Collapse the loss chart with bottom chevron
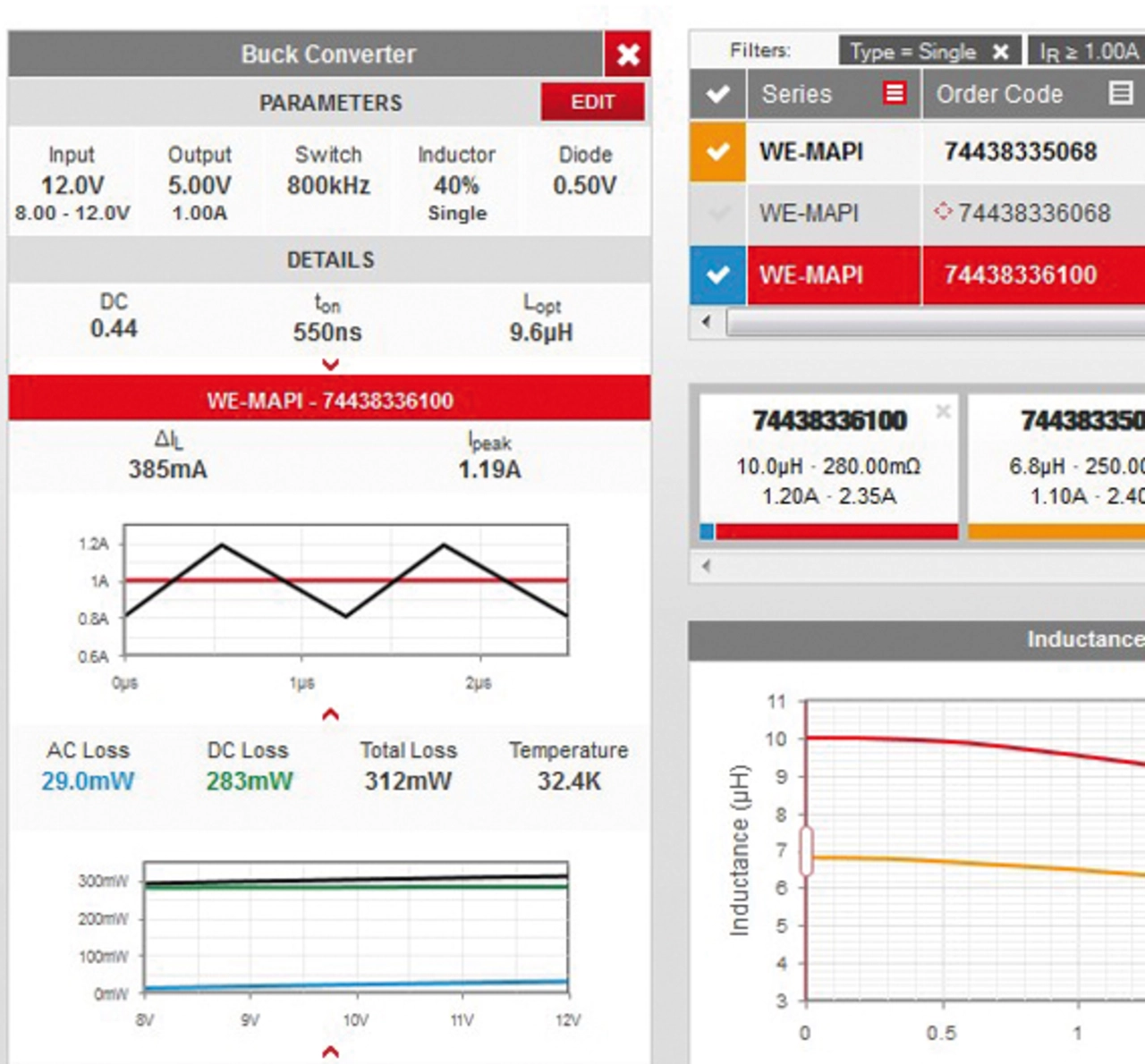 (330, 1051)
